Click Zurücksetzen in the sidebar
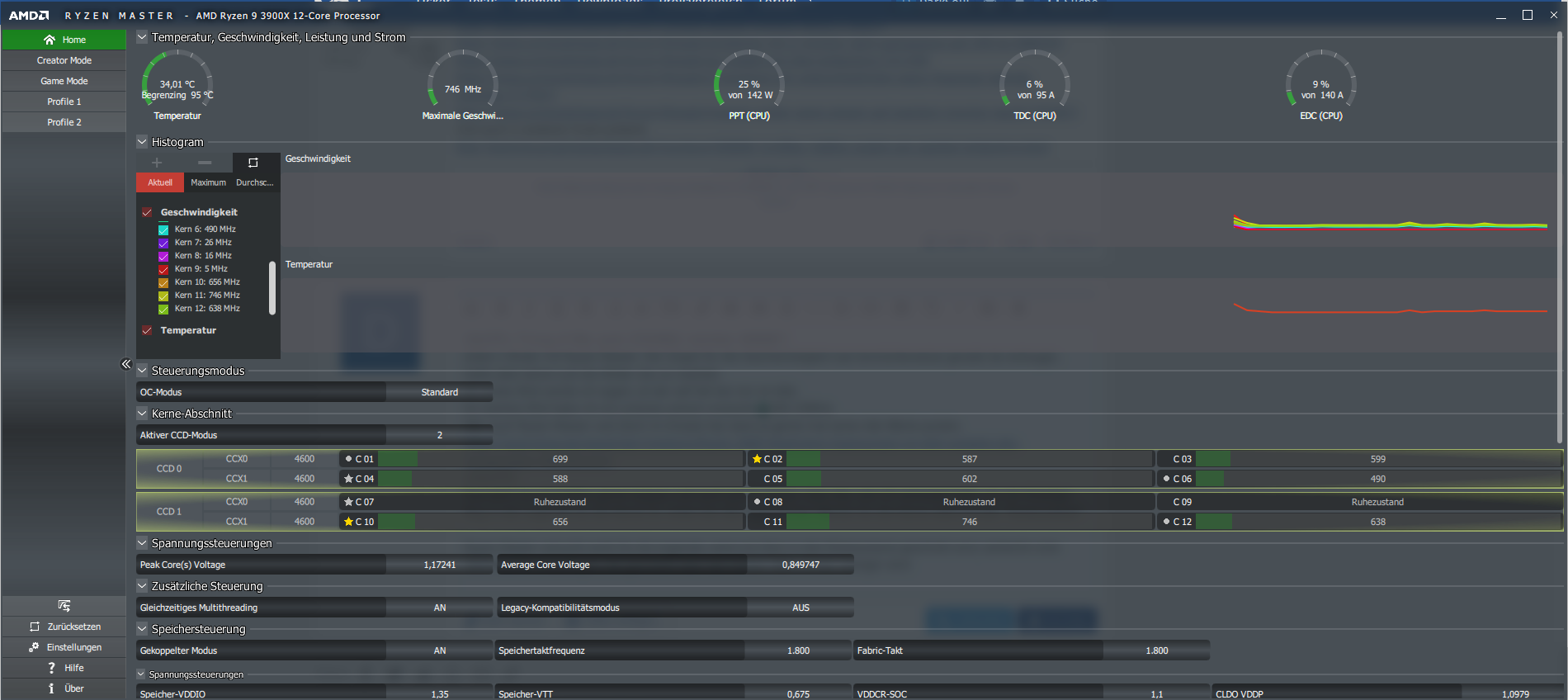Image resolution: width=1568 pixels, height=700 pixels. click(x=64, y=627)
